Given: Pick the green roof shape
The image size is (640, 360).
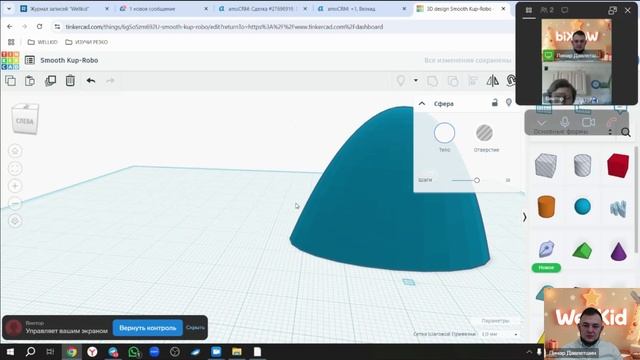Looking at the screenshot, I should tap(582, 251).
